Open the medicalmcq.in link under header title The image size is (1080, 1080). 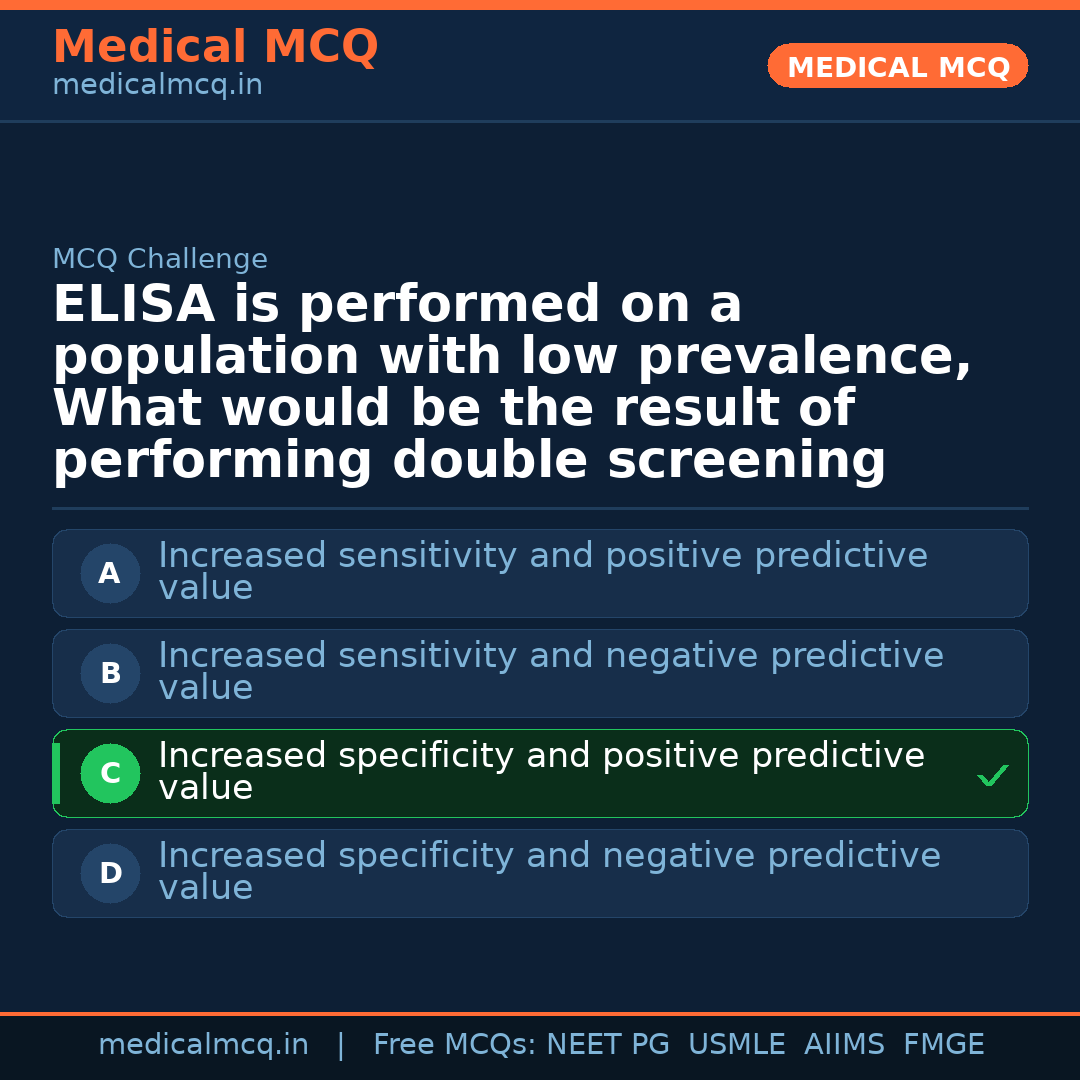(x=157, y=86)
